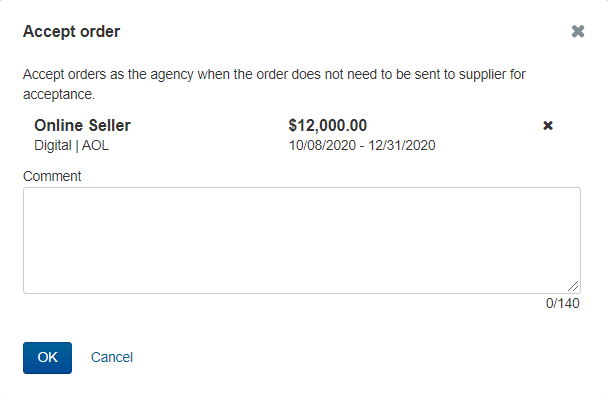This screenshot has width=608, height=395.
Task: Remove the Online Seller order row
Action: pyautogui.click(x=548, y=126)
